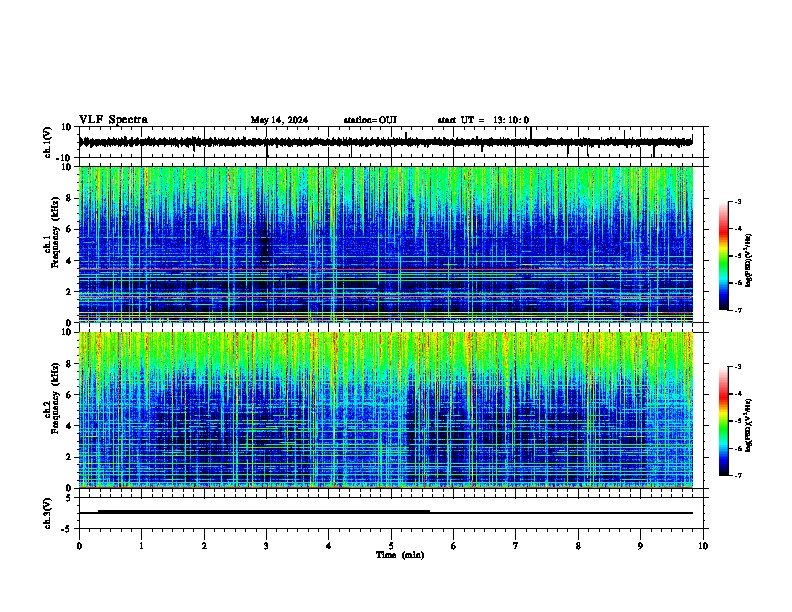The image size is (792, 612).
Task: Click time-axis tick label "9"
Action: pos(640,546)
